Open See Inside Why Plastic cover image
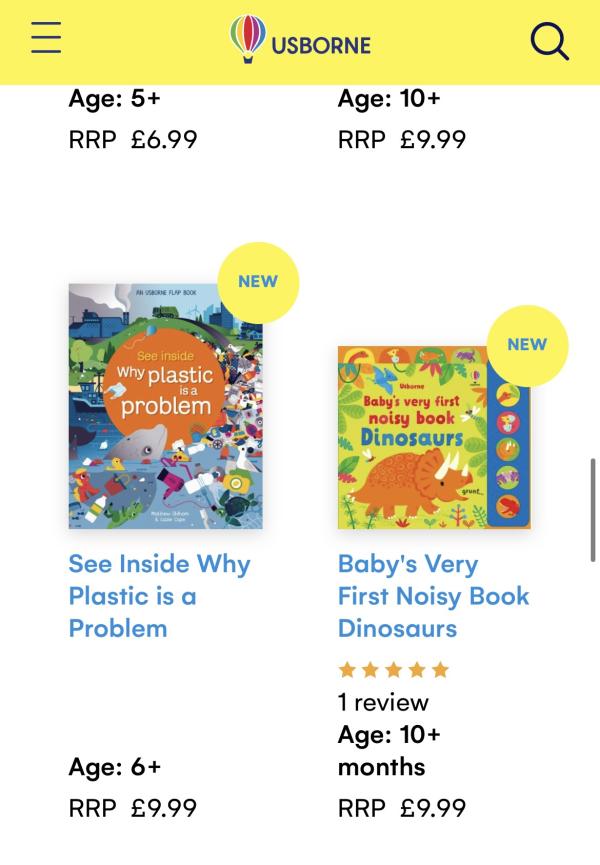The image size is (600, 865). tap(165, 406)
